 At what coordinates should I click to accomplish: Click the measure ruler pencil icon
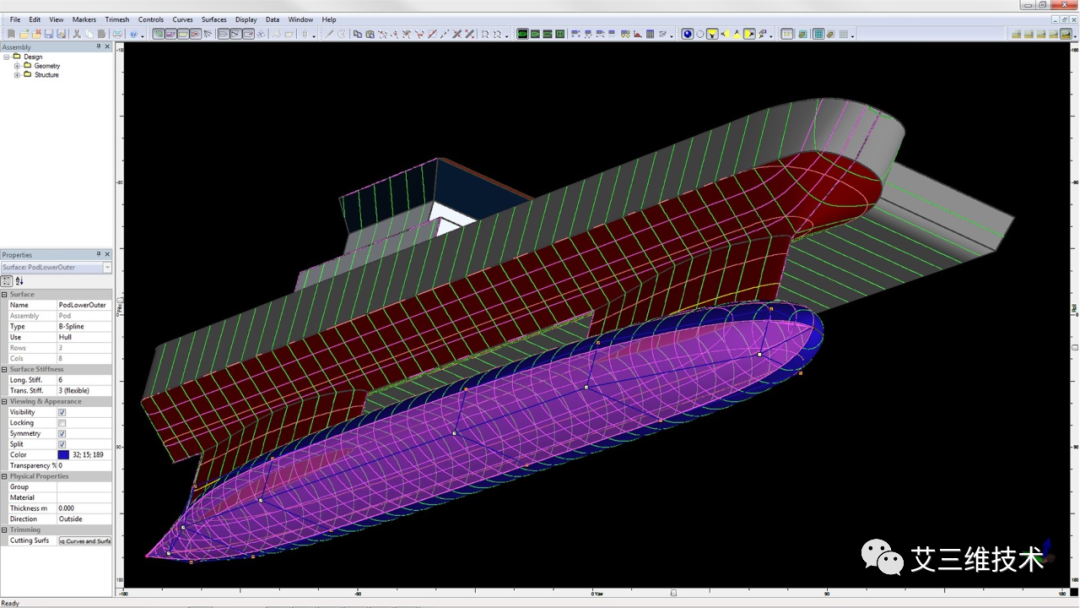(329, 34)
